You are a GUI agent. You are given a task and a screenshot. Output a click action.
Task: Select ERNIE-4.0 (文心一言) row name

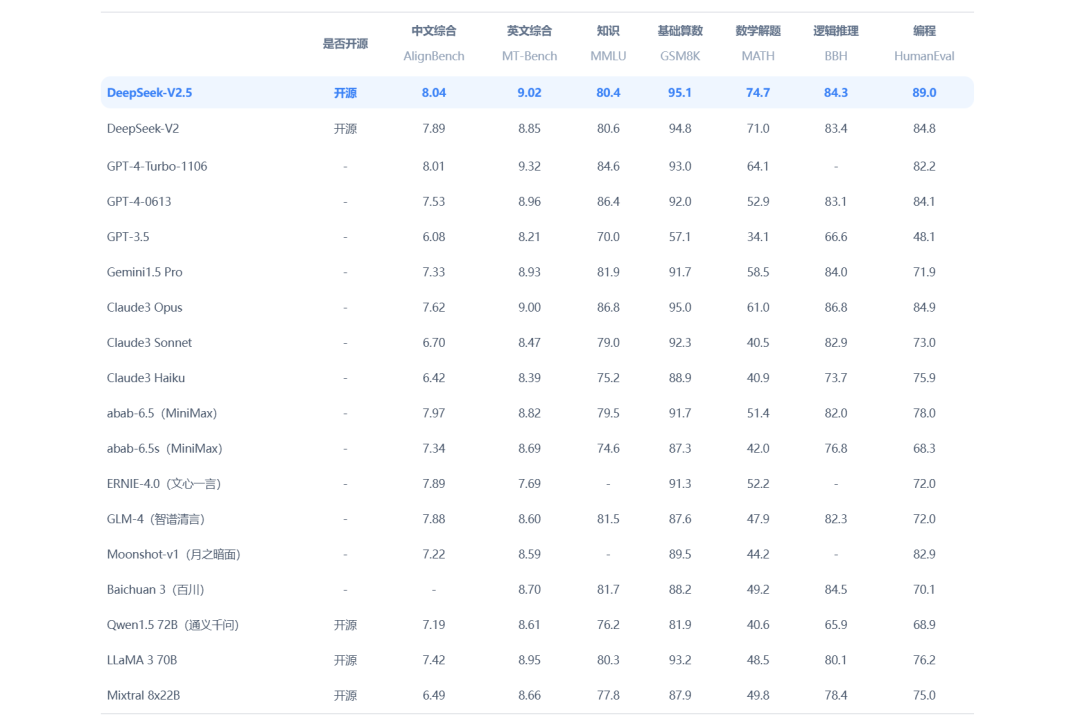point(164,483)
